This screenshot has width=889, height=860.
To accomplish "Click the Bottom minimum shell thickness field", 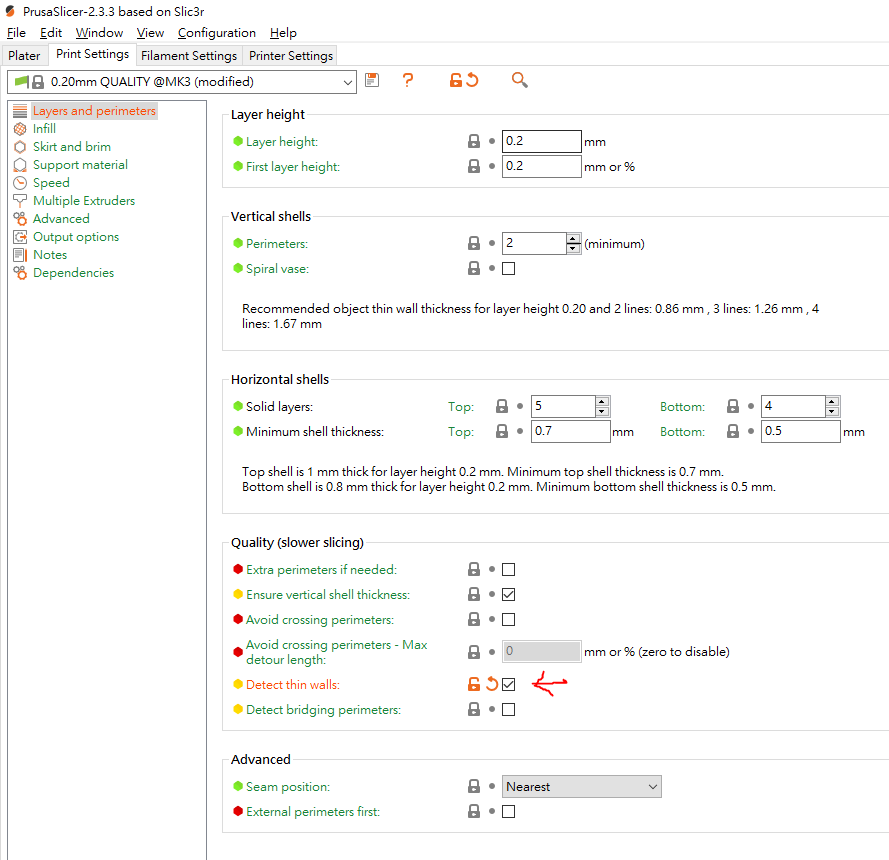I will click(x=800, y=431).
